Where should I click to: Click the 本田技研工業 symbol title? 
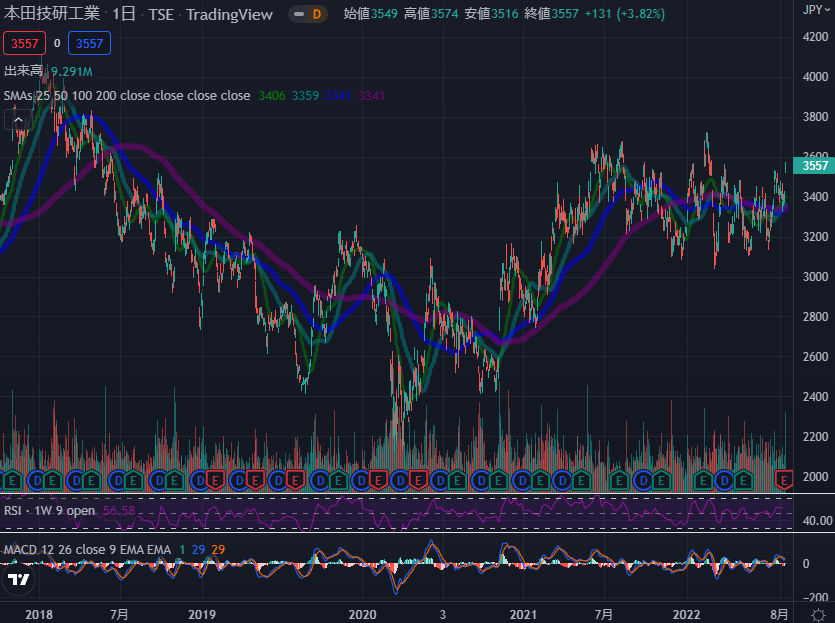pos(52,14)
